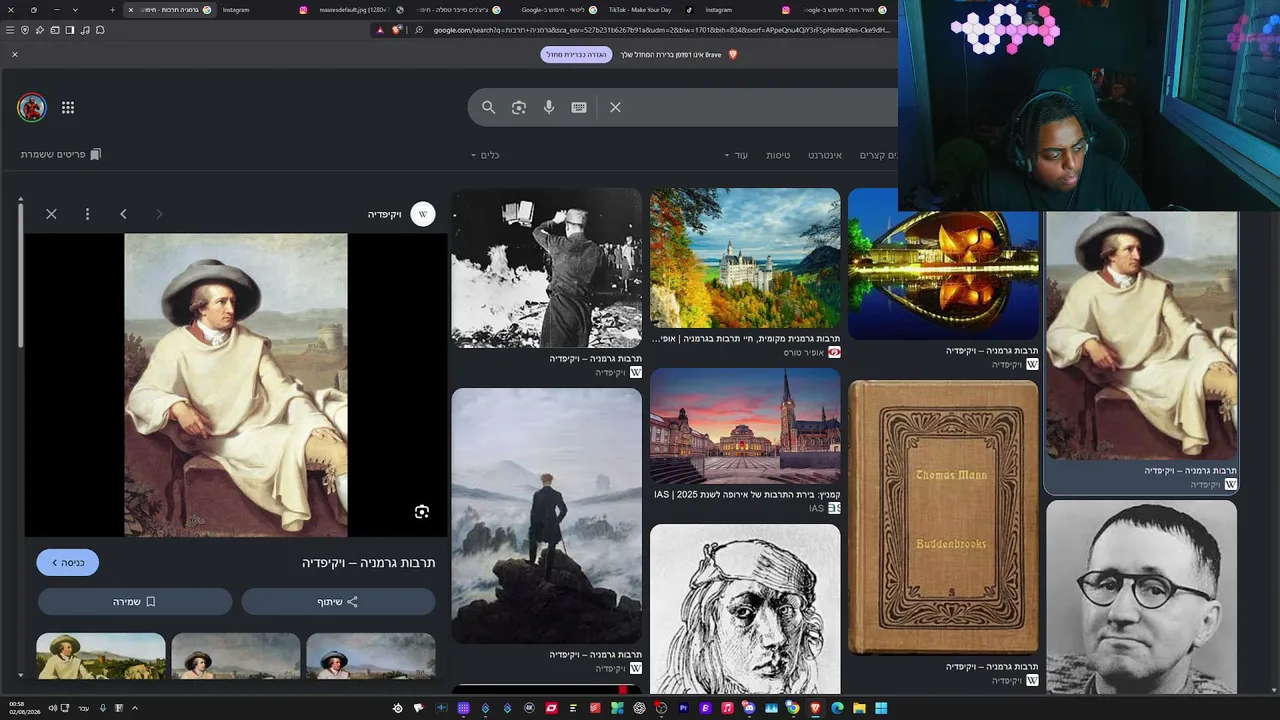This screenshot has width=1280, height=720.
Task: Clear the Google search box text
Action: (615, 107)
